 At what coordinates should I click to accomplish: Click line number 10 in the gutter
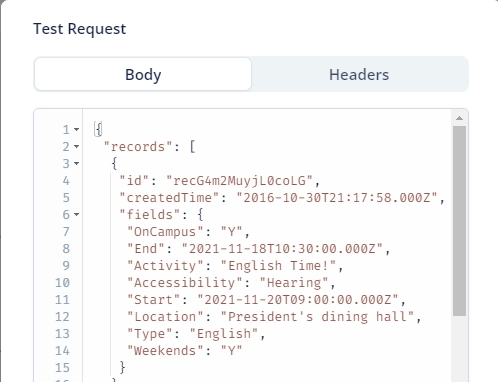[x=62, y=283]
